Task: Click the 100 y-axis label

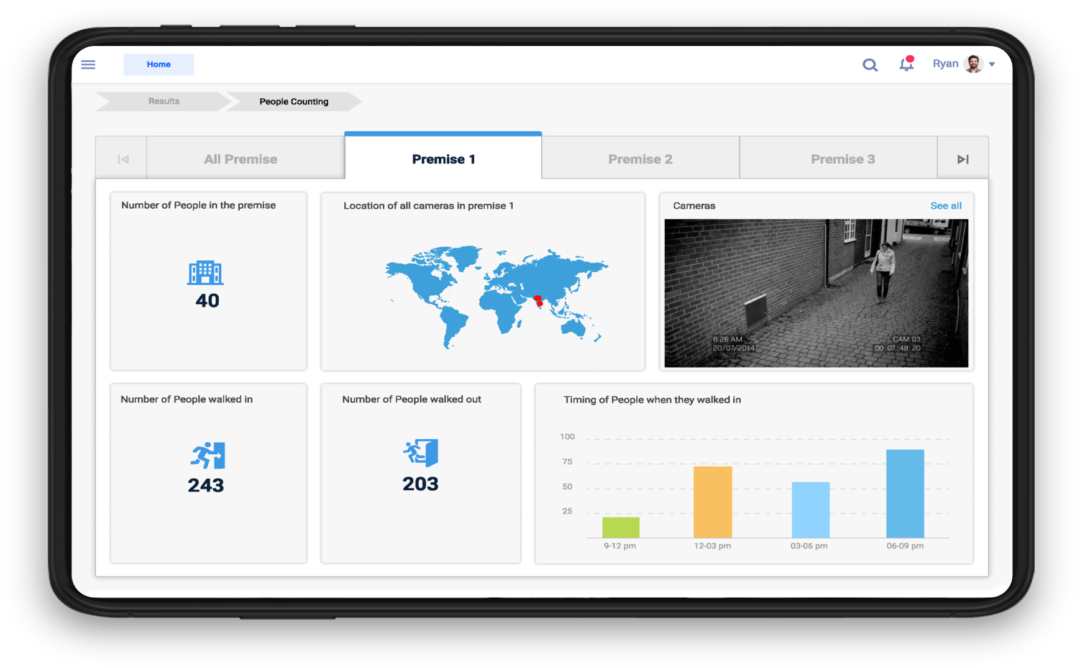Action: tap(567, 437)
